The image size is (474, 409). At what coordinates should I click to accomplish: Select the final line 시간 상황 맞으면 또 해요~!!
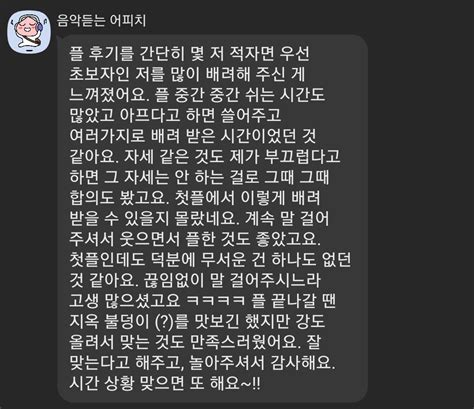(165, 383)
